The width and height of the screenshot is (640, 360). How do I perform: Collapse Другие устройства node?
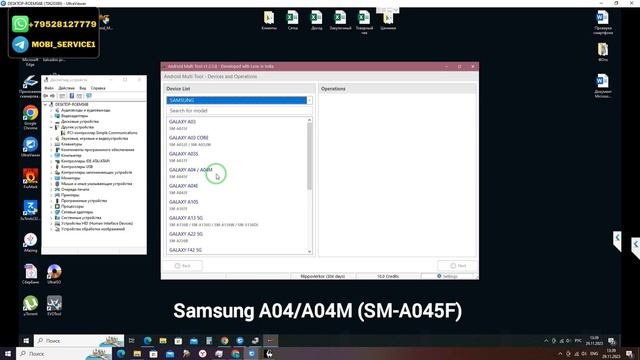[x=51, y=127]
